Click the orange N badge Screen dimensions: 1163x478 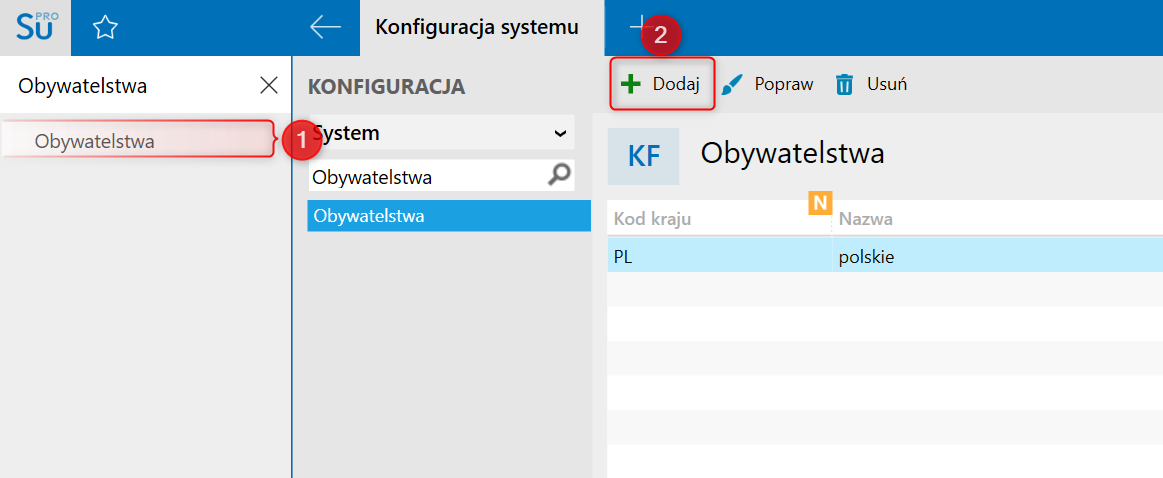coord(821,203)
